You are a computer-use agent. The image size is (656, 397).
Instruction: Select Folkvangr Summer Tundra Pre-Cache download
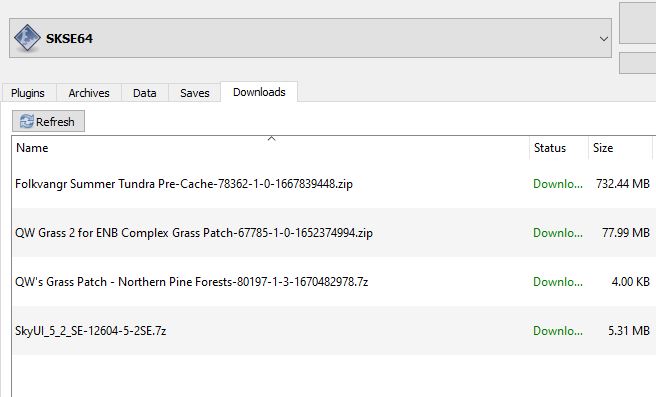334,184
